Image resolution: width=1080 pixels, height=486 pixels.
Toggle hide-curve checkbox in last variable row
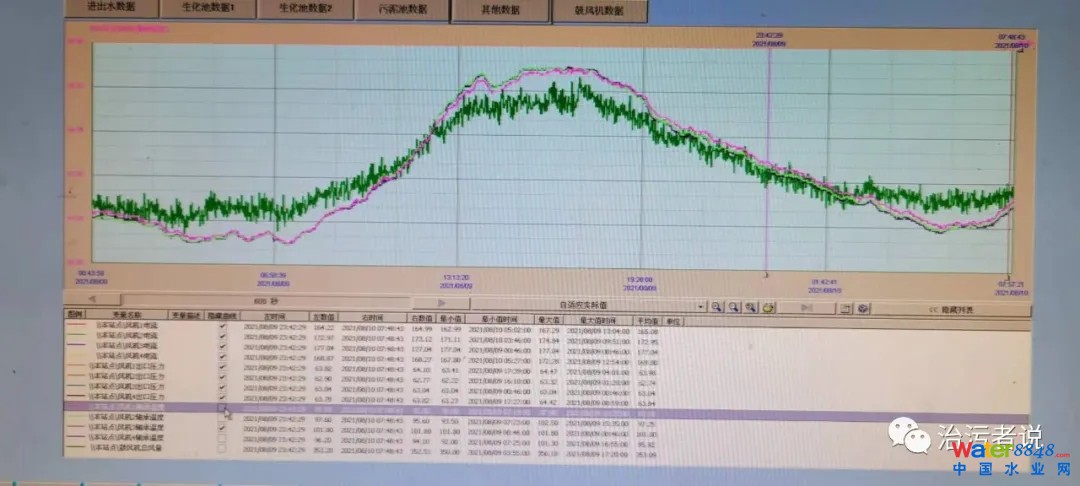pyautogui.click(x=222, y=449)
